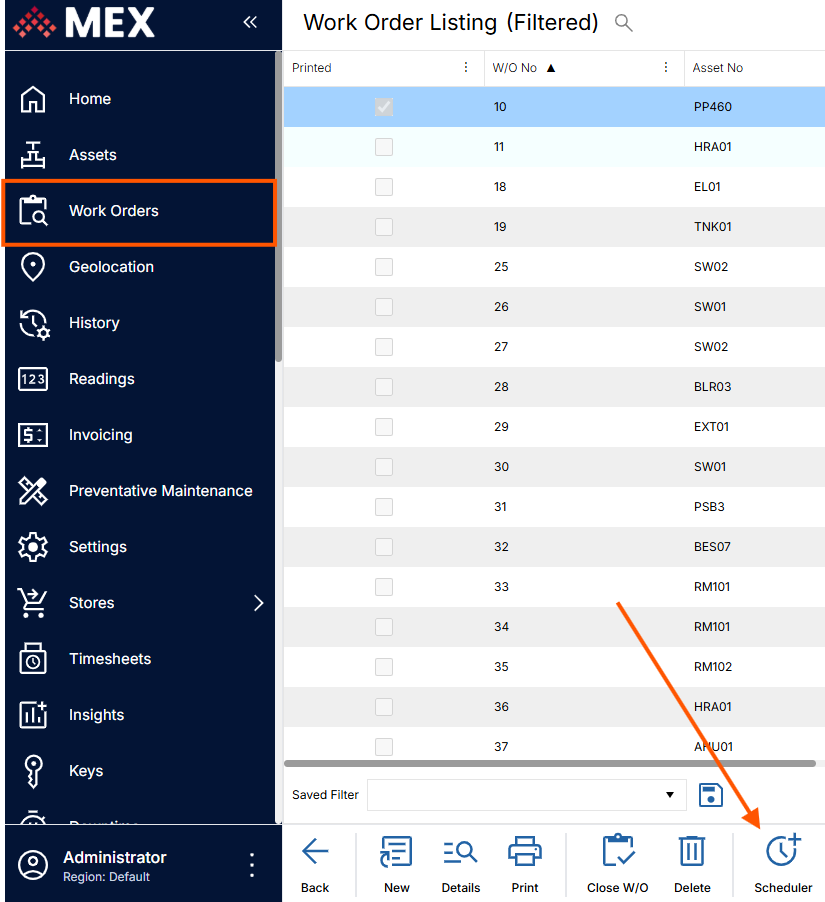Open the Geolocation menu item
The width and height of the screenshot is (825, 902).
(111, 267)
